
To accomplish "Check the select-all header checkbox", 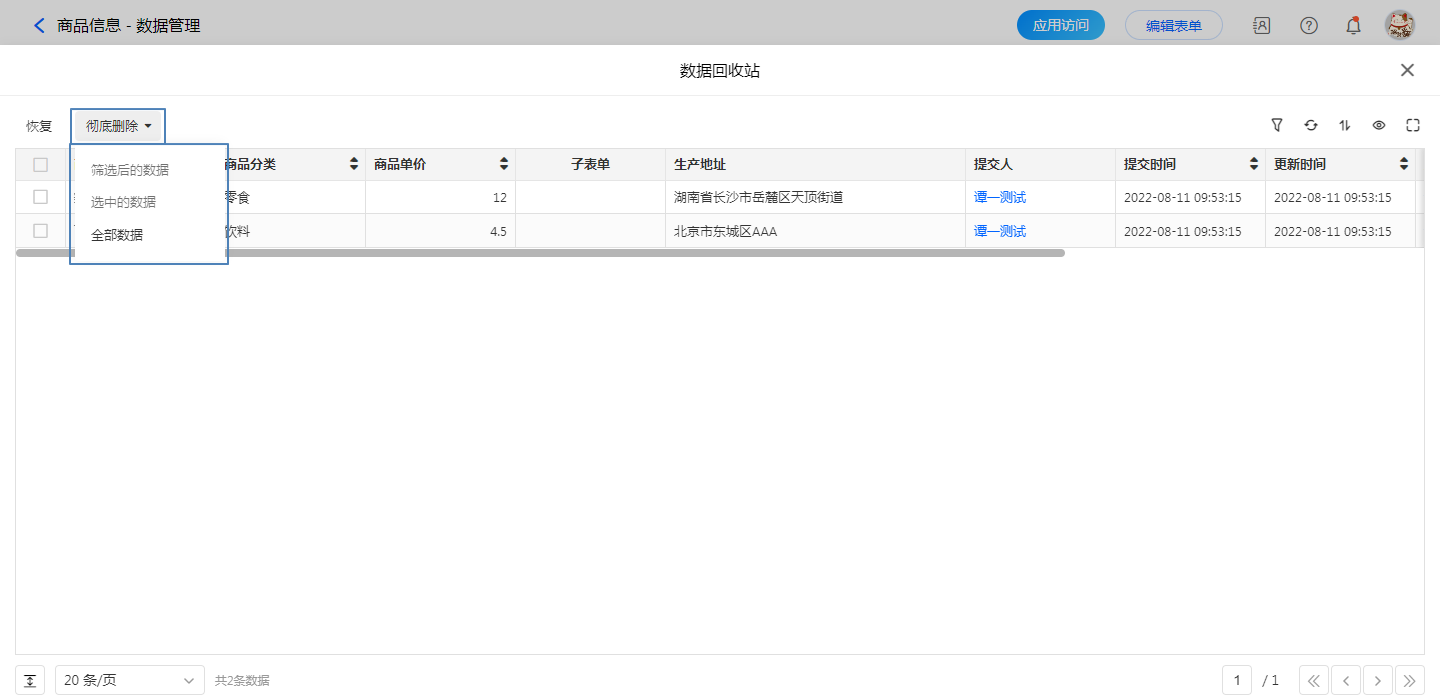I will tap(41, 165).
